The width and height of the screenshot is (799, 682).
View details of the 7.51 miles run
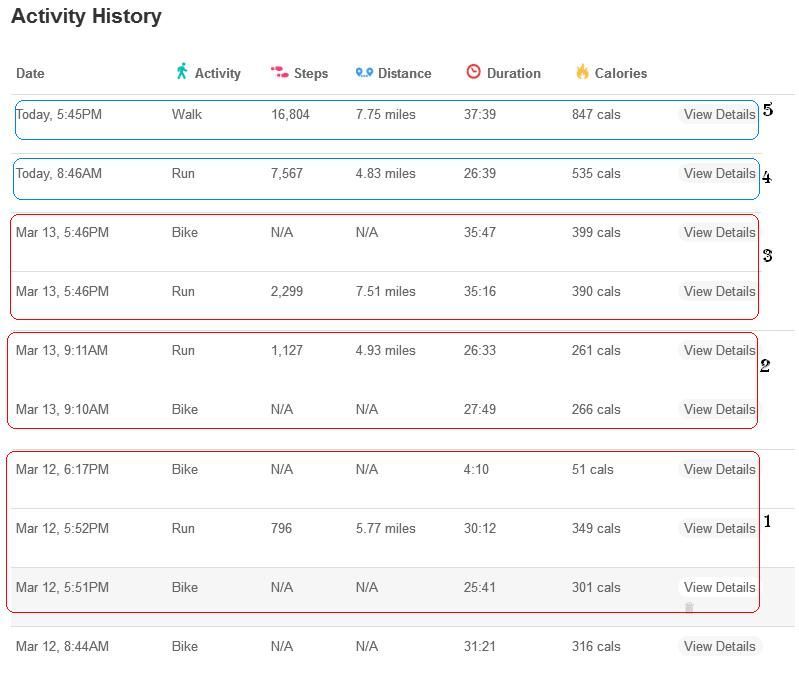point(719,291)
